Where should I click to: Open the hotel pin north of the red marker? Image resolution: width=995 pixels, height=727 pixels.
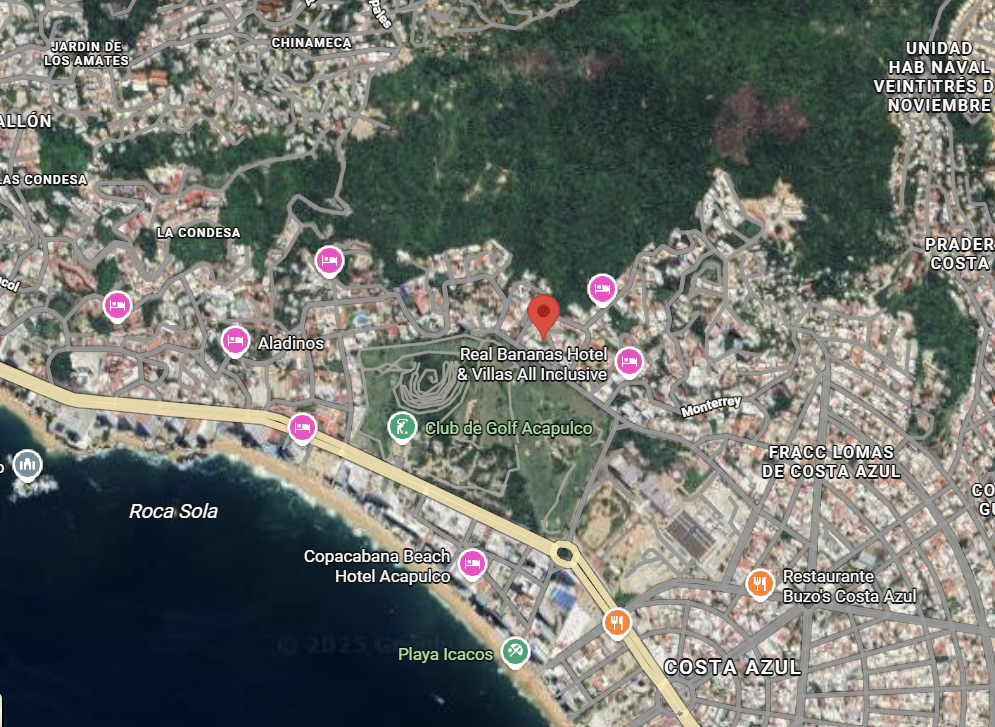pos(602,290)
